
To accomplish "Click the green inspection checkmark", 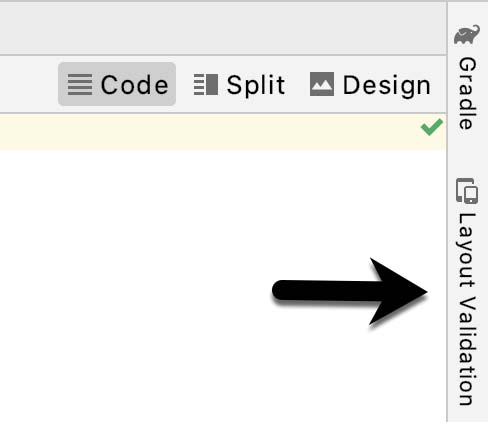I will [432, 127].
